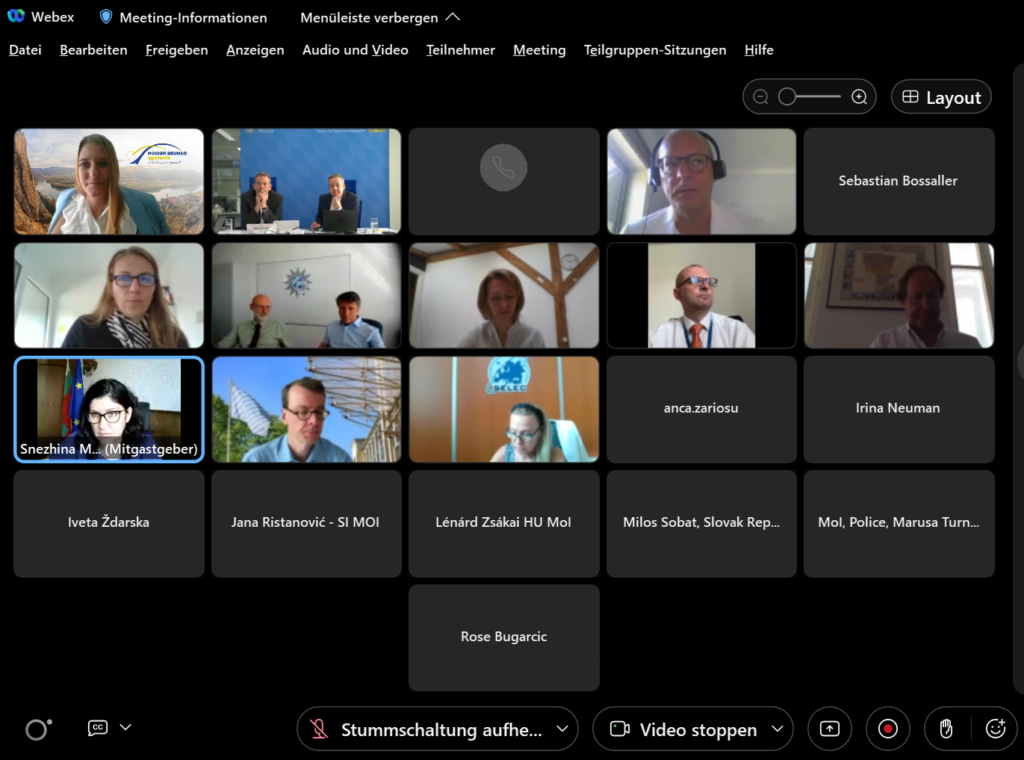Click the zoom out magnifier icon
1024x760 pixels.
pyautogui.click(x=761, y=97)
